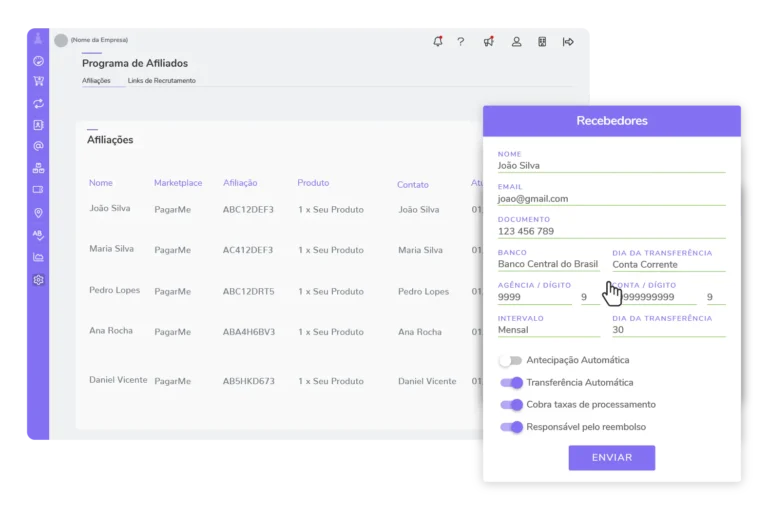The image size is (768, 510).
Task: Open the notifications bell icon
Action: tap(438, 42)
